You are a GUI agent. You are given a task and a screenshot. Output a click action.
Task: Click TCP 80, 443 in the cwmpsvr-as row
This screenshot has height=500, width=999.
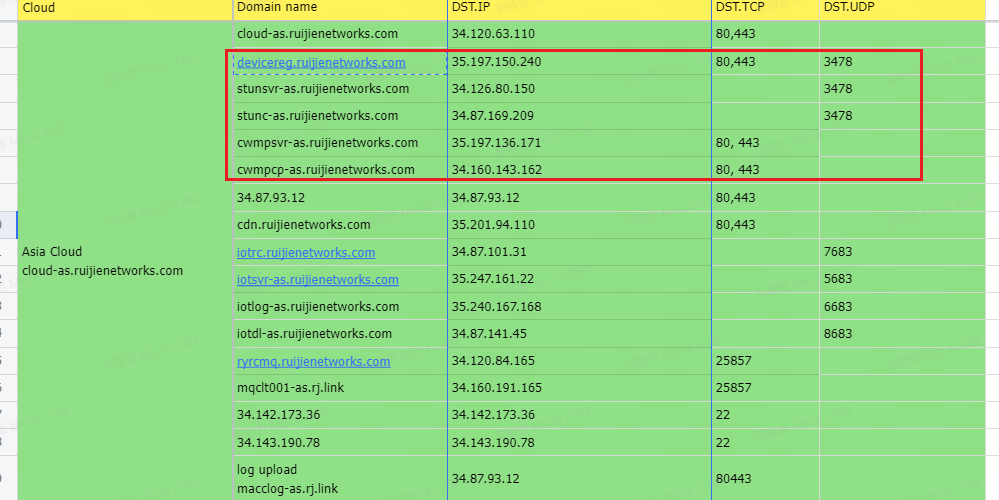765,143
